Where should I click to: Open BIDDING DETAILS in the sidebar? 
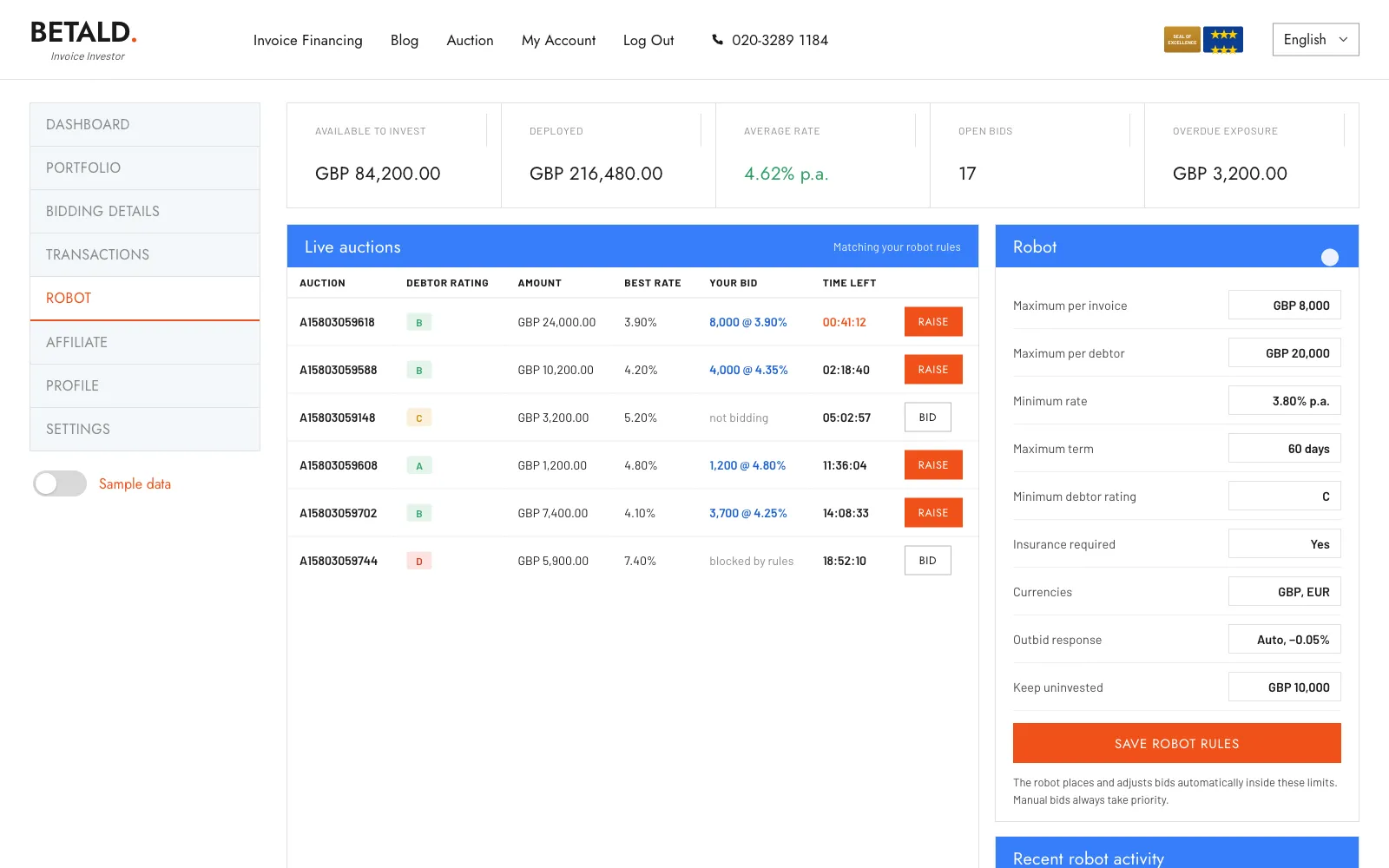[x=145, y=211]
